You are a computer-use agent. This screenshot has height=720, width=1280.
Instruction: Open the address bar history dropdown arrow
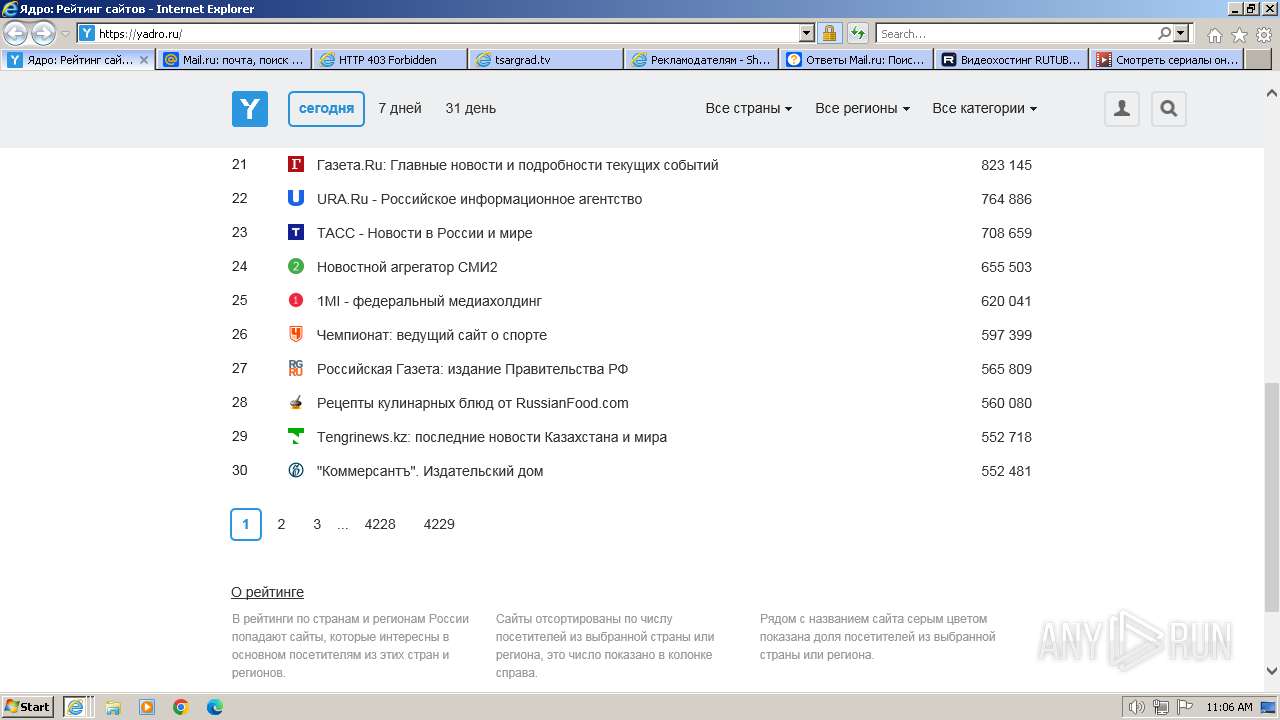pyautogui.click(x=807, y=33)
